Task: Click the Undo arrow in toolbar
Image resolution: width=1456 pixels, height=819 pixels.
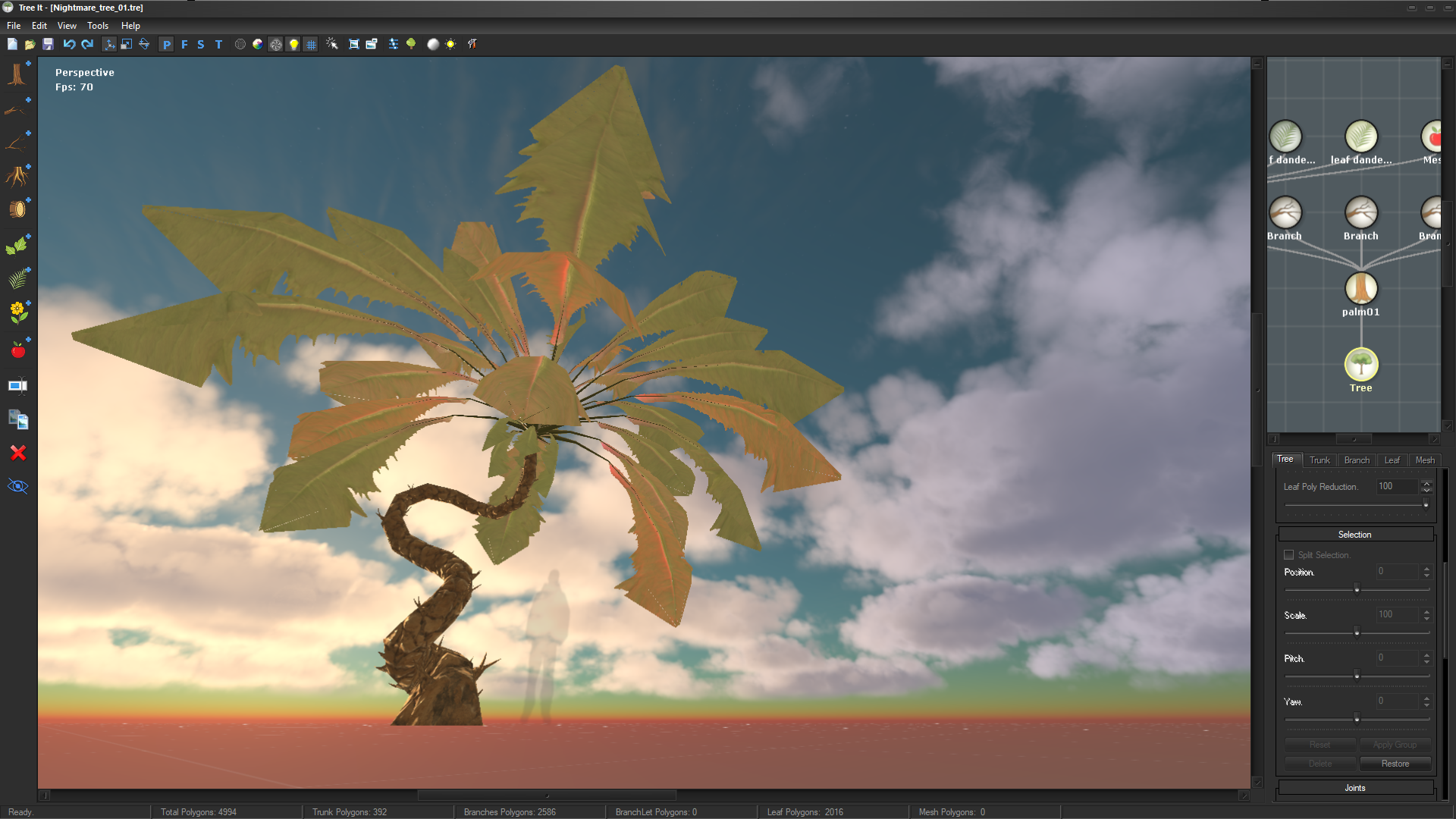Action: pyautogui.click(x=69, y=44)
